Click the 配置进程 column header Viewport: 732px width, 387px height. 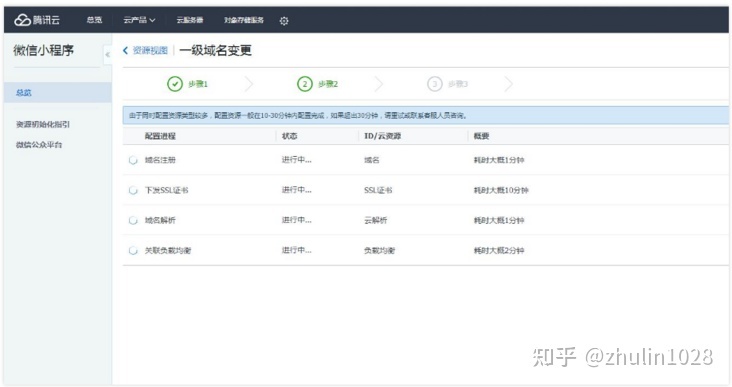point(160,136)
